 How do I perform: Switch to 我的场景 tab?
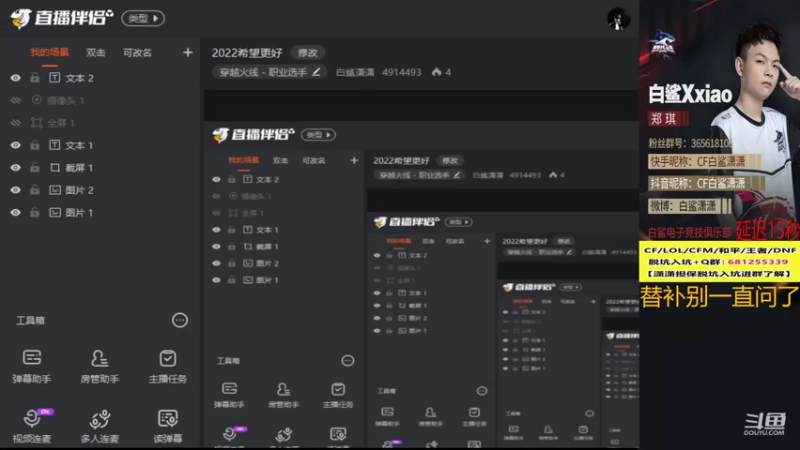click(49, 53)
